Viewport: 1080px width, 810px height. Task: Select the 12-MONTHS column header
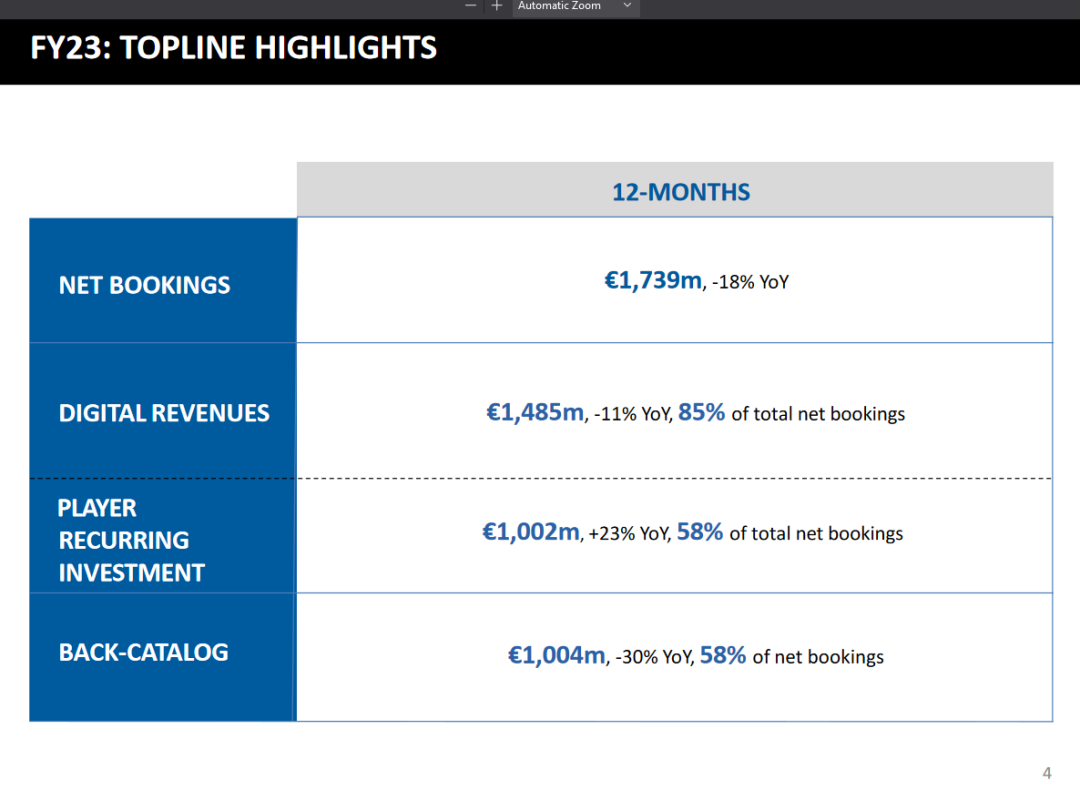680,192
